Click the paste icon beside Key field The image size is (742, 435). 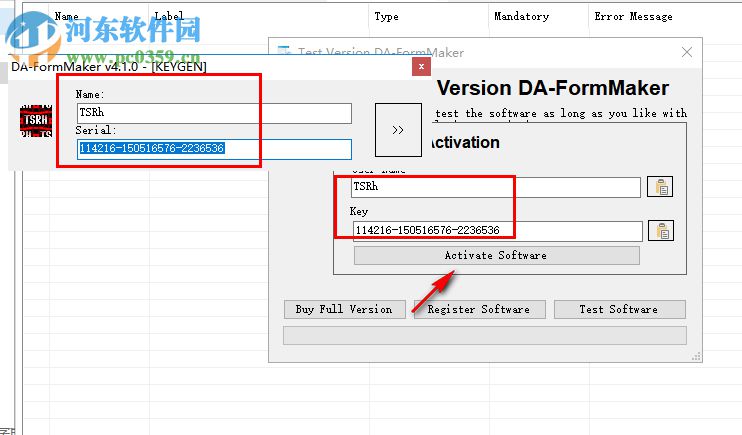tap(661, 231)
